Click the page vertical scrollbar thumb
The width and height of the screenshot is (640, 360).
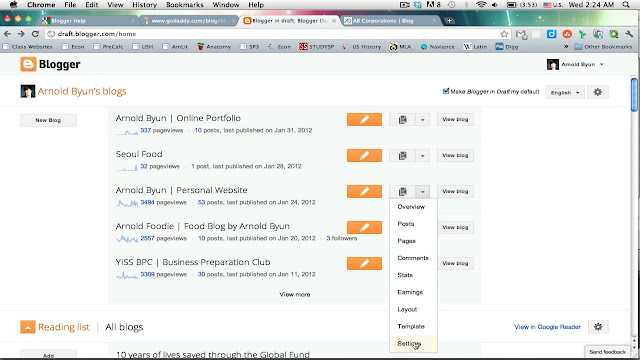(634, 94)
